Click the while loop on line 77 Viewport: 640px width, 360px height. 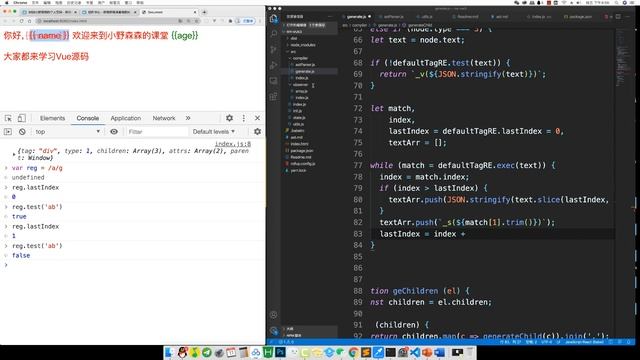[462, 165]
